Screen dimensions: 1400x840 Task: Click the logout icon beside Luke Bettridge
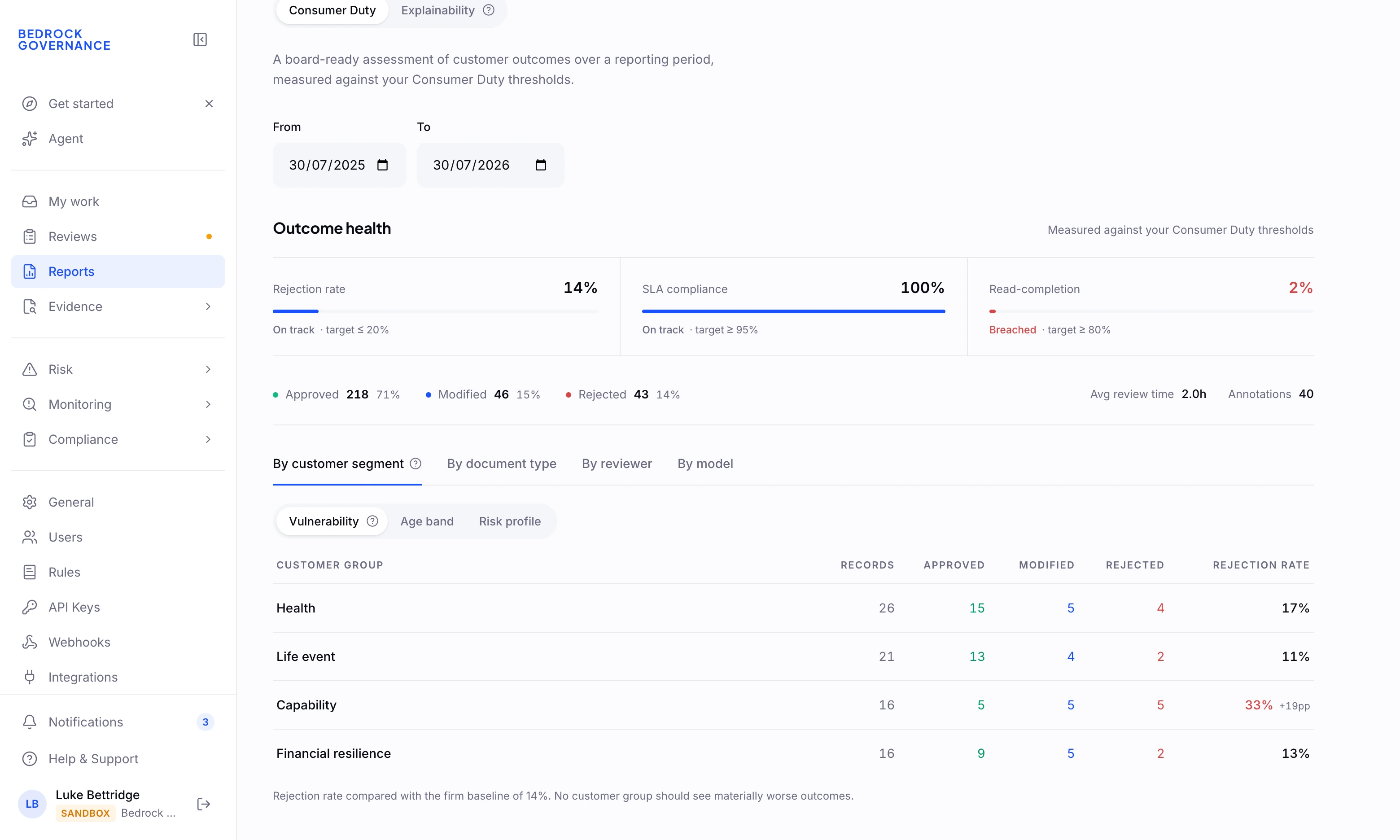(203, 804)
